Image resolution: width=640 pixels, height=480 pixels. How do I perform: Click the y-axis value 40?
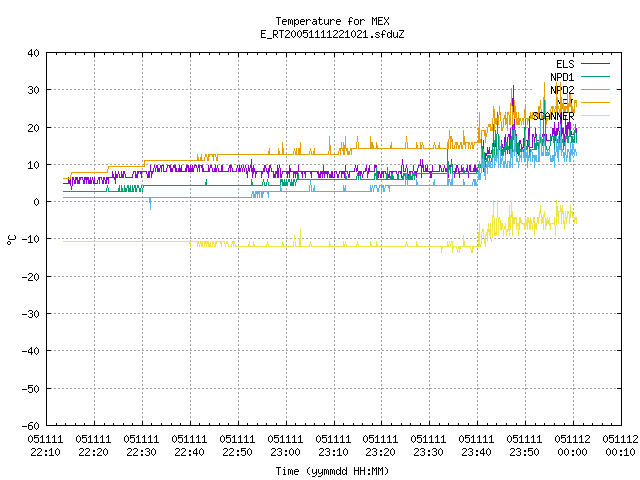pos(33,53)
